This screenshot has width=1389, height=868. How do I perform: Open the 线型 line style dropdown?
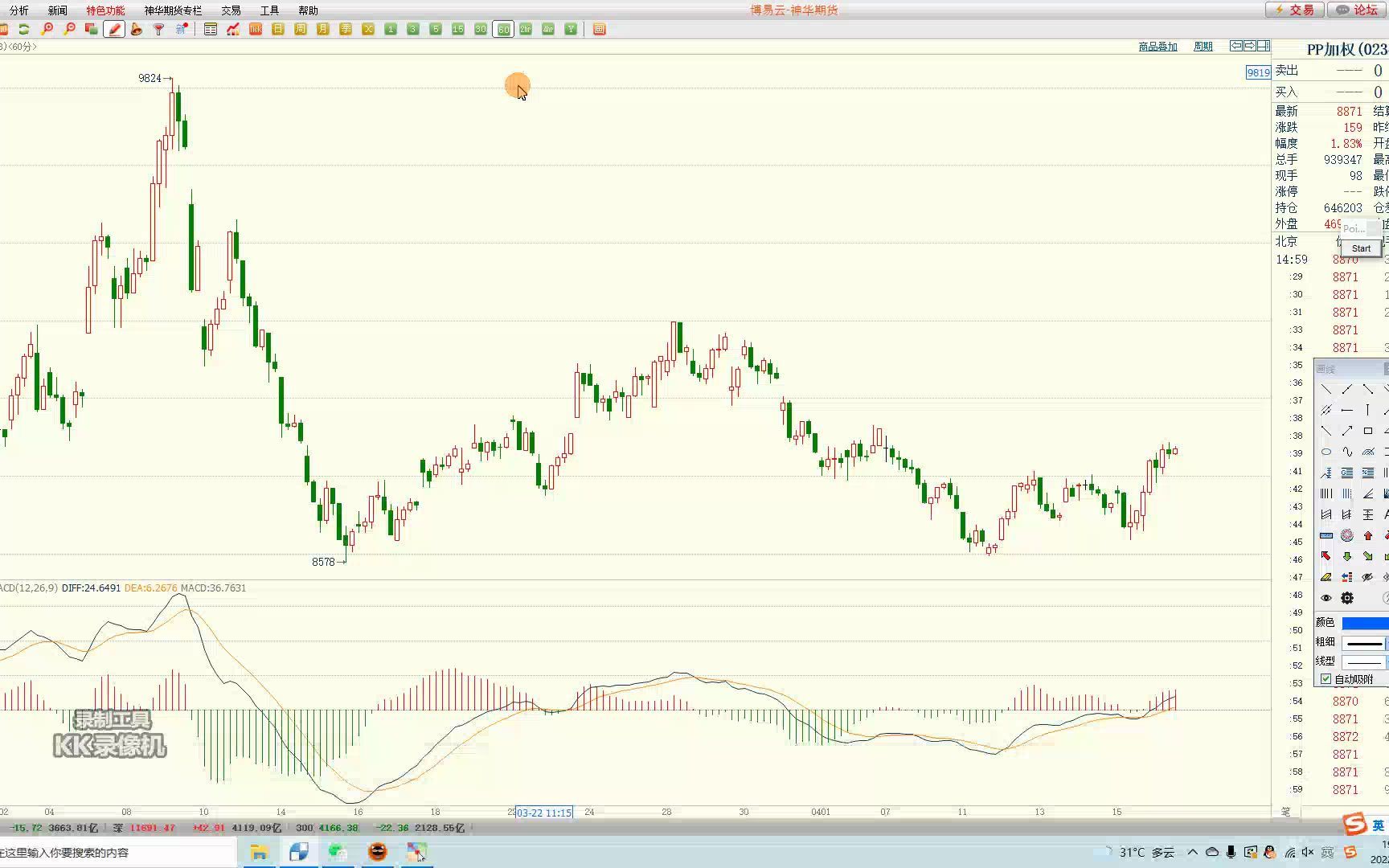click(1366, 661)
